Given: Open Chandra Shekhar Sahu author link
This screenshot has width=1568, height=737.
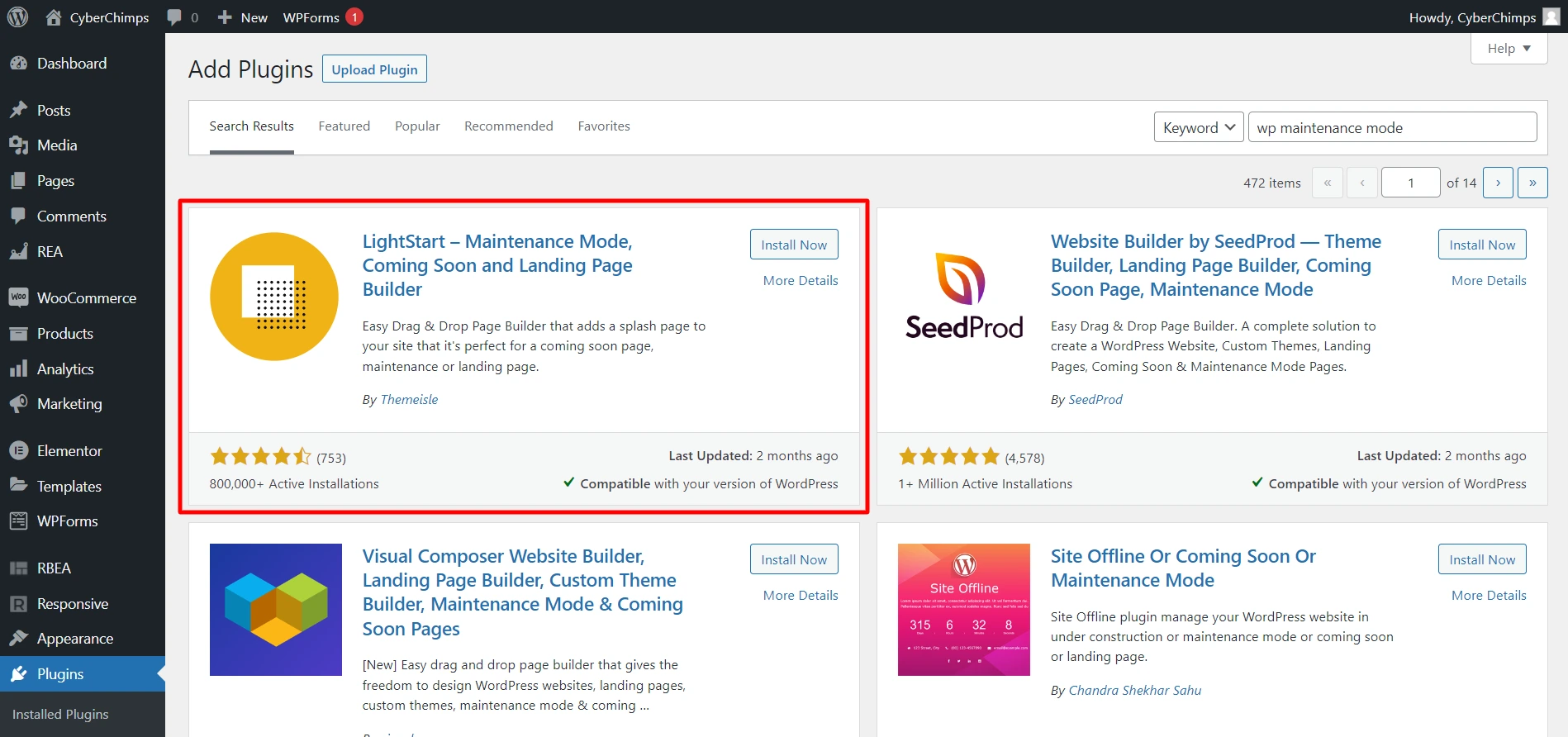Looking at the screenshot, I should click(1135, 691).
